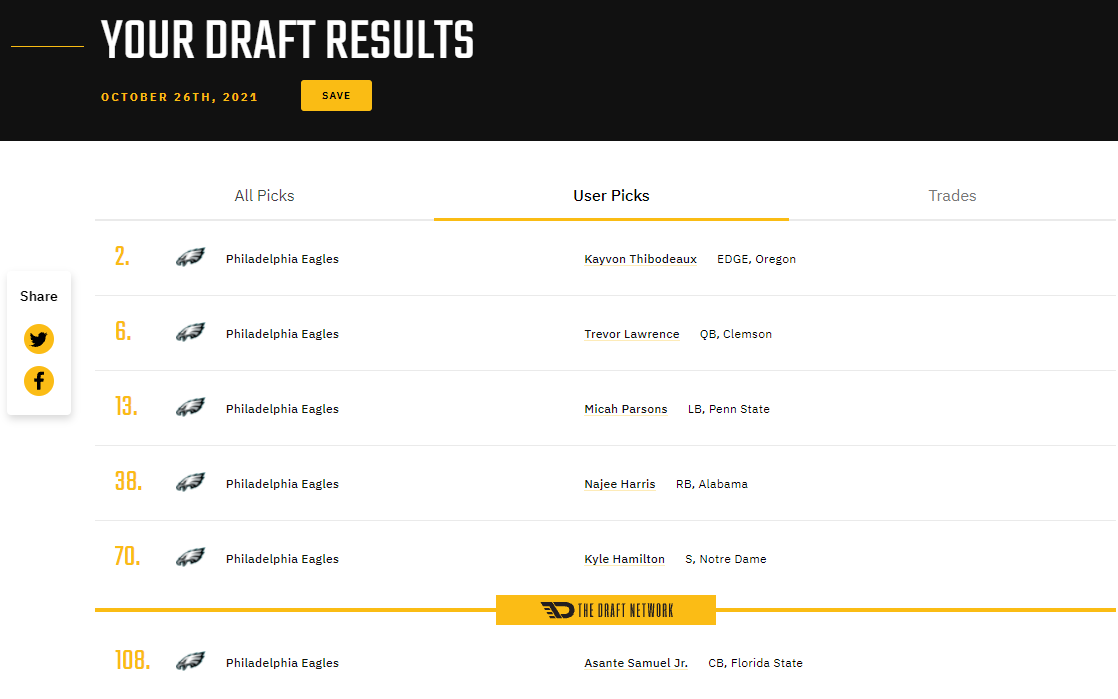
Task: Click The Draft Network logo banner
Action: point(606,610)
